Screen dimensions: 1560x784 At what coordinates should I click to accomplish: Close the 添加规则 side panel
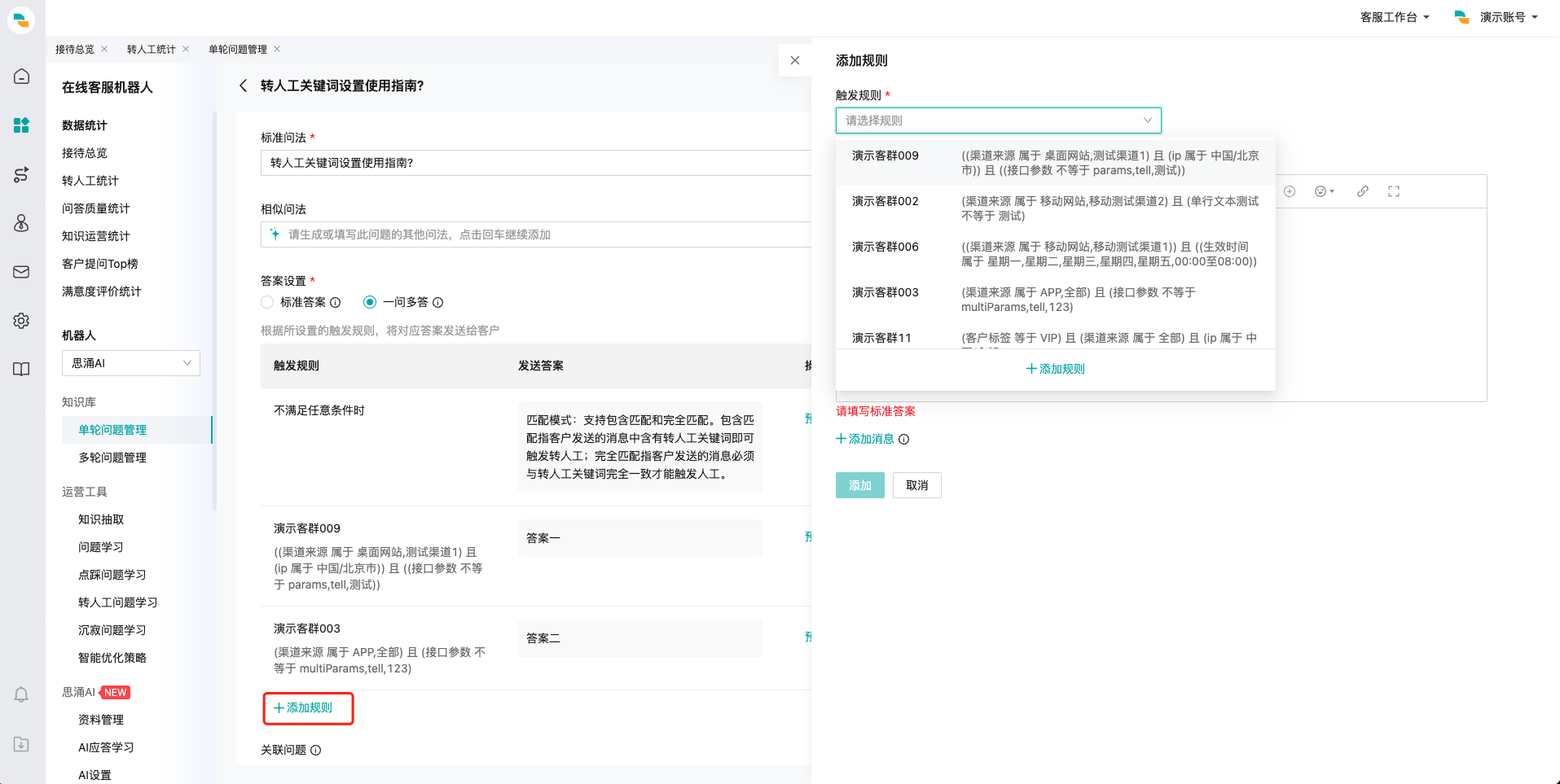[795, 60]
